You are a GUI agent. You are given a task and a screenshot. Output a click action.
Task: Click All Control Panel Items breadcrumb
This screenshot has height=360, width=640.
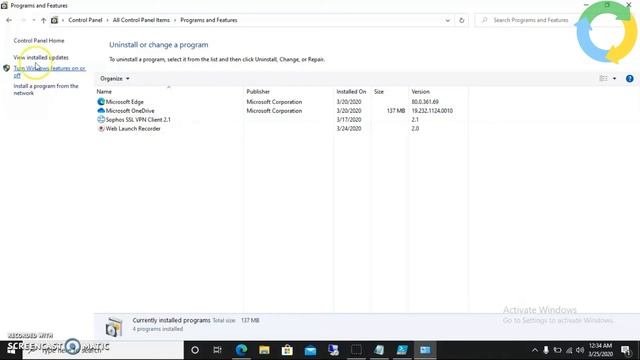[x=141, y=20]
